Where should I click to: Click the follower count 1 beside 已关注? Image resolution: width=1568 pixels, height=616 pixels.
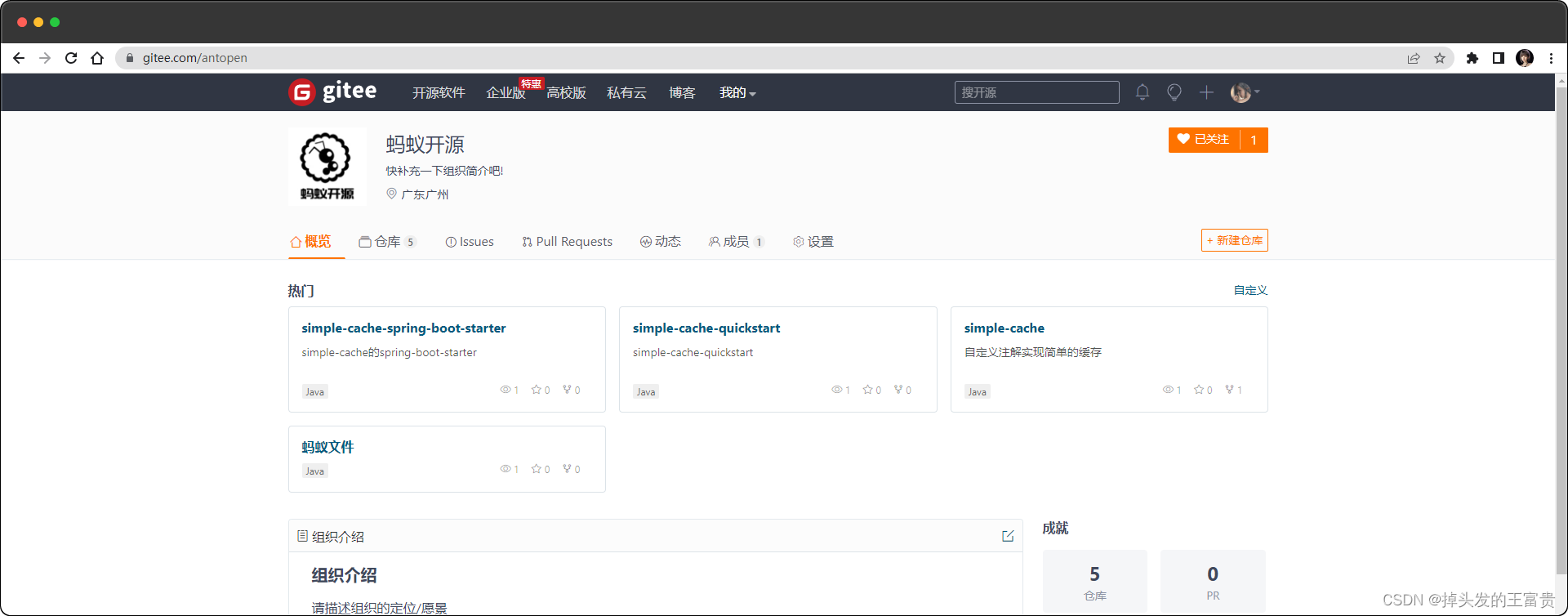tap(1254, 140)
